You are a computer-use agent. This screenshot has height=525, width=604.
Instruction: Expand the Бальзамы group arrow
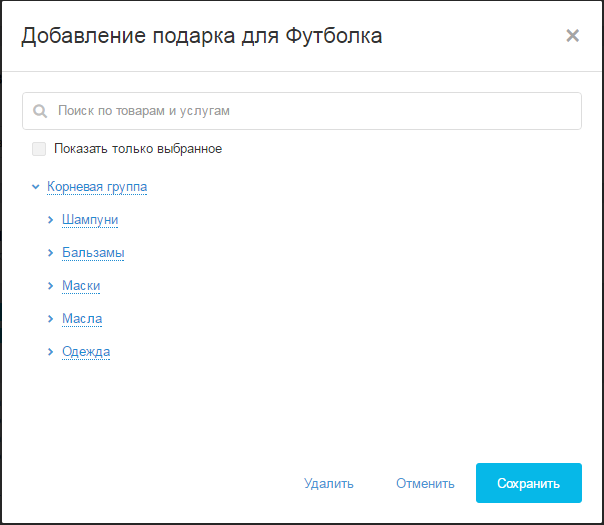tap(50, 253)
